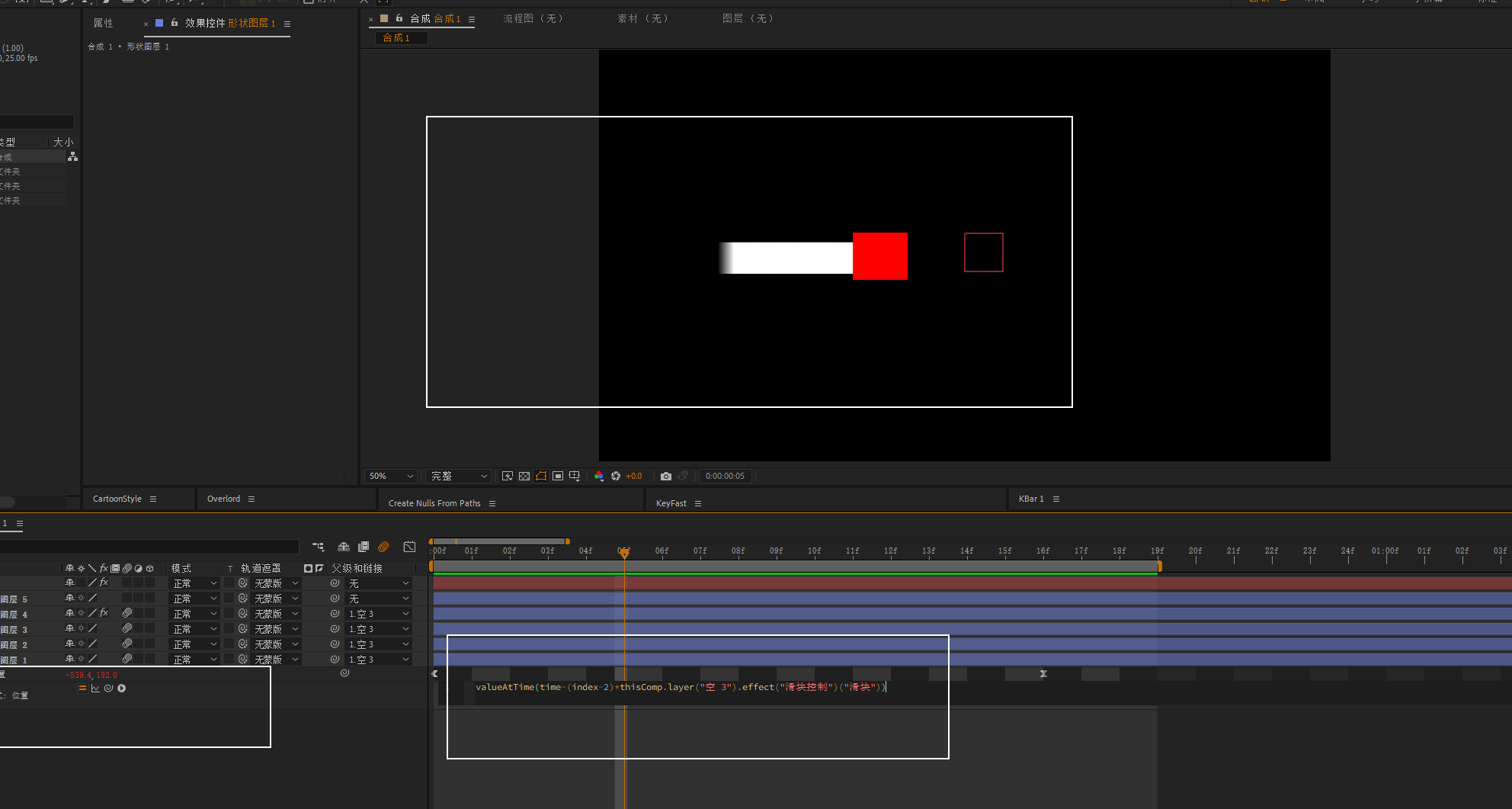This screenshot has width=1512, height=809.
Task: Open the Fast Previews menu icon
Action: click(508, 476)
